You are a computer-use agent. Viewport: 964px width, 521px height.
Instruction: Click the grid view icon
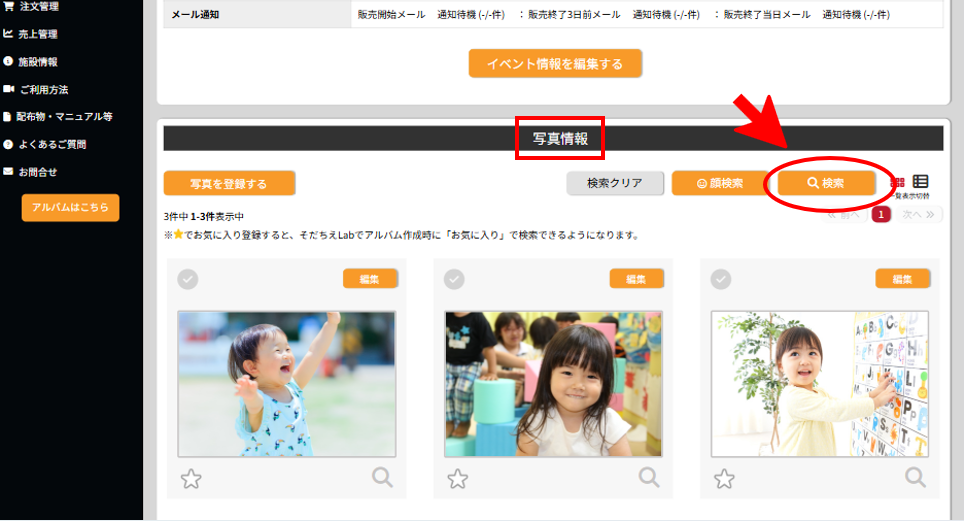point(898,182)
